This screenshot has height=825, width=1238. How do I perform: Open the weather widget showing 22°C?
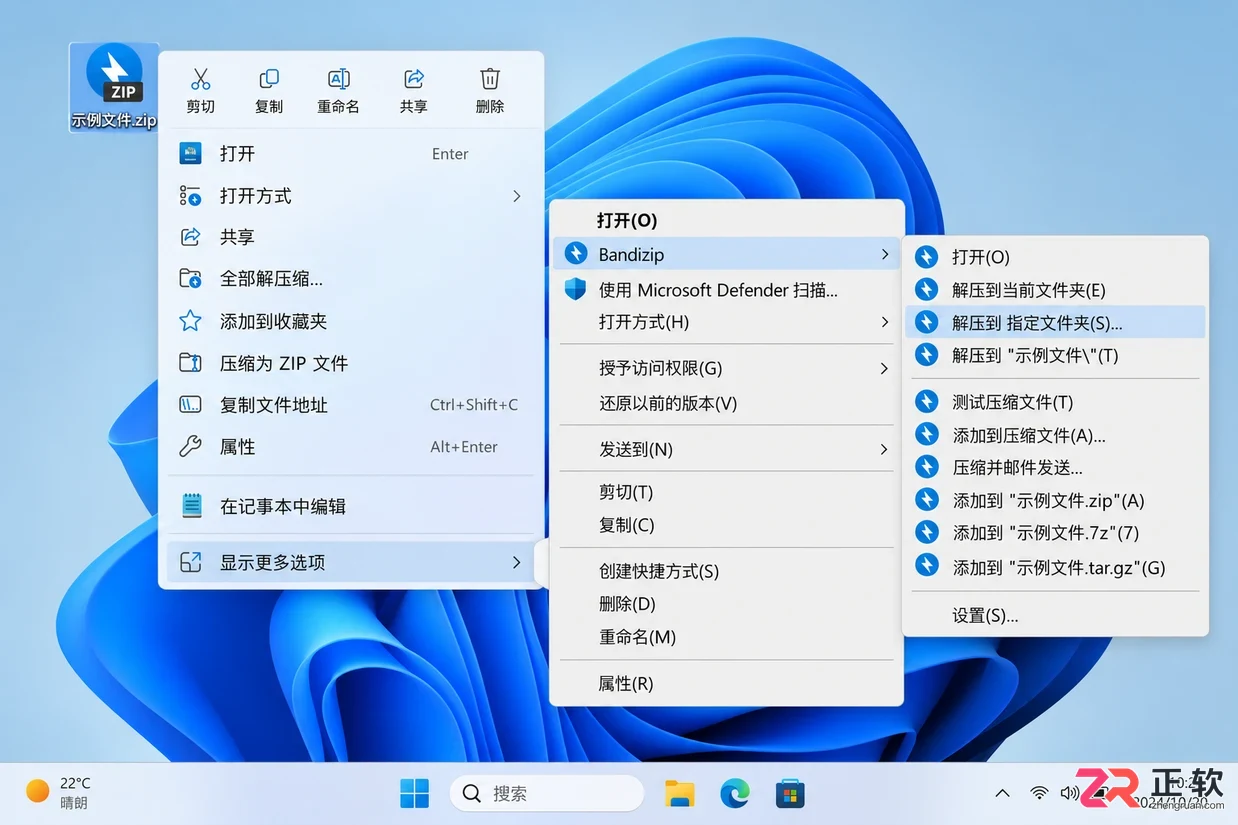click(58, 792)
